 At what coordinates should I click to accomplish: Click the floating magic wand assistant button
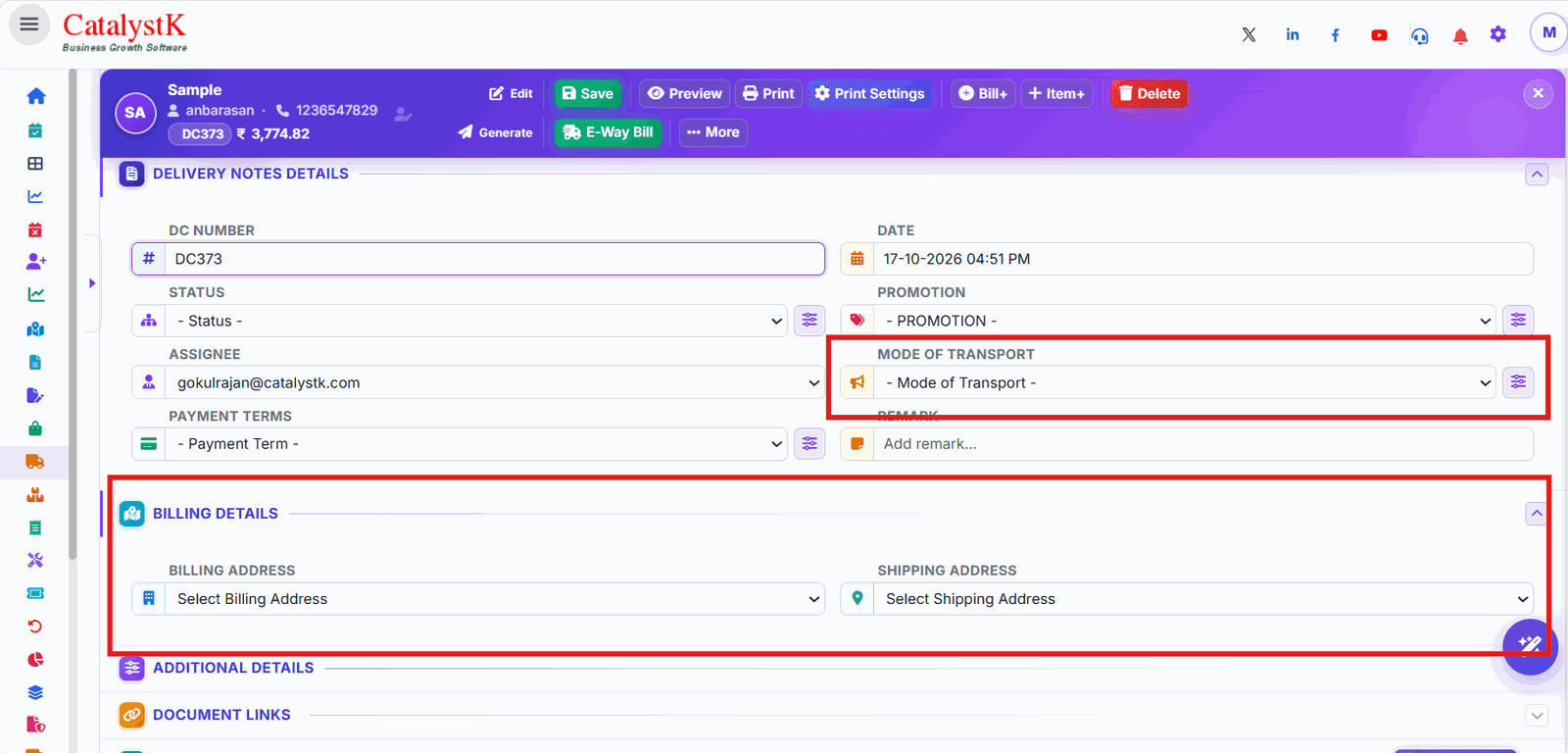tap(1530, 647)
